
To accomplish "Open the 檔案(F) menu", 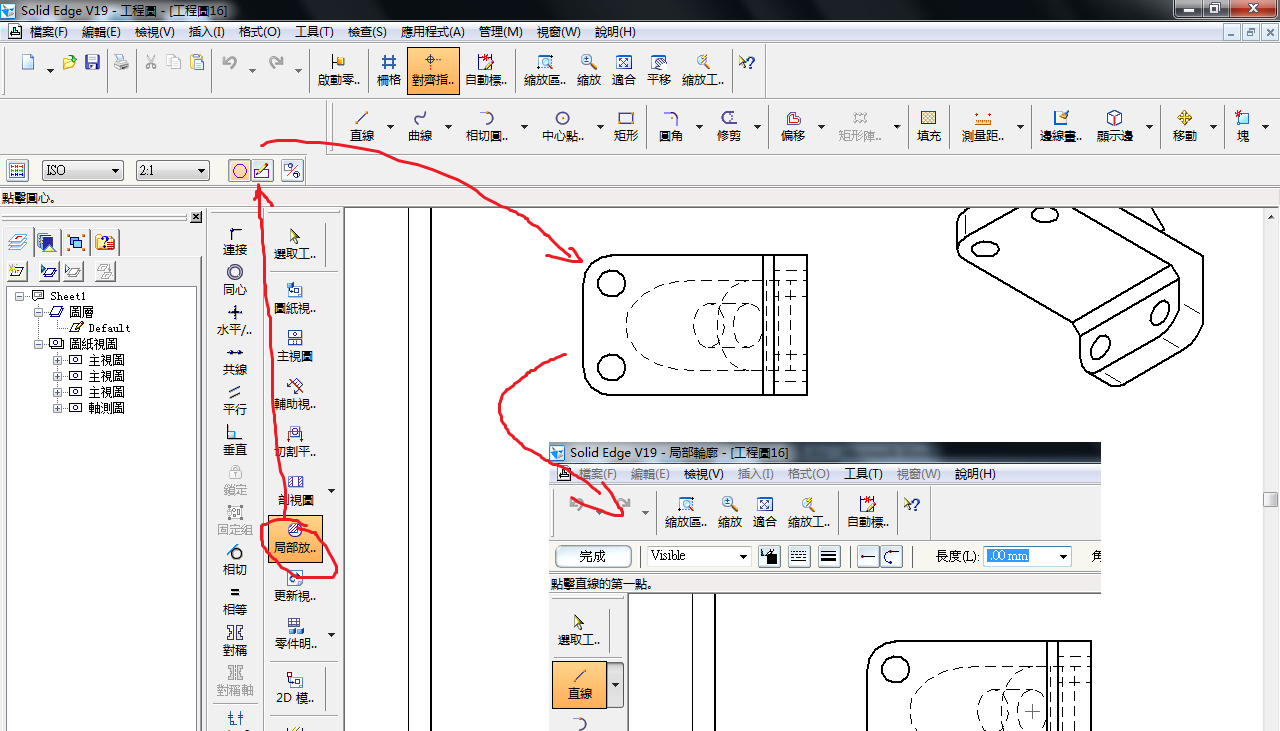I will [49, 32].
